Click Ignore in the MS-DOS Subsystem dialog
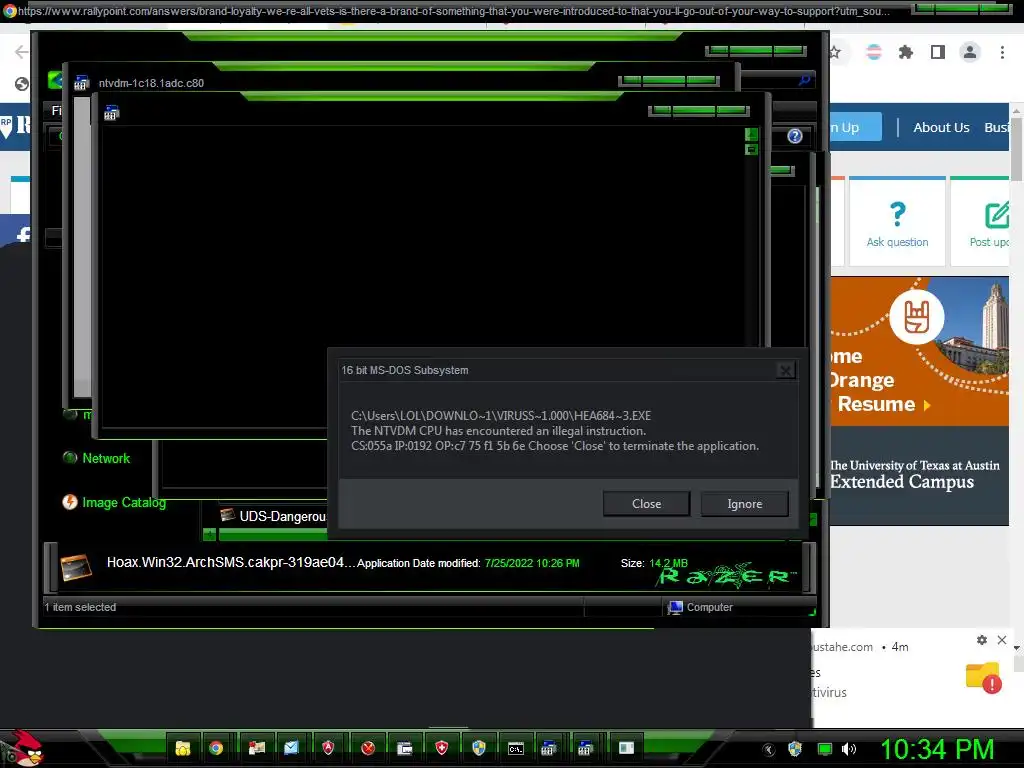The height and width of the screenshot is (768, 1024). coord(744,504)
